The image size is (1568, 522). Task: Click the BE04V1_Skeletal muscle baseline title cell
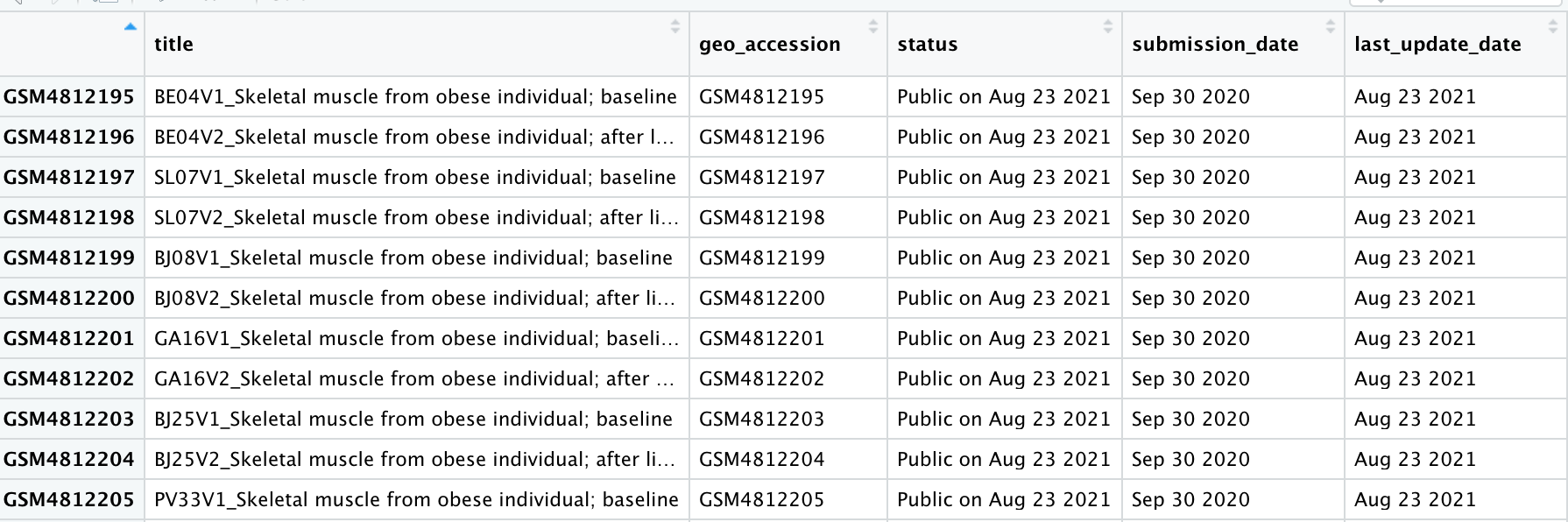[415, 97]
